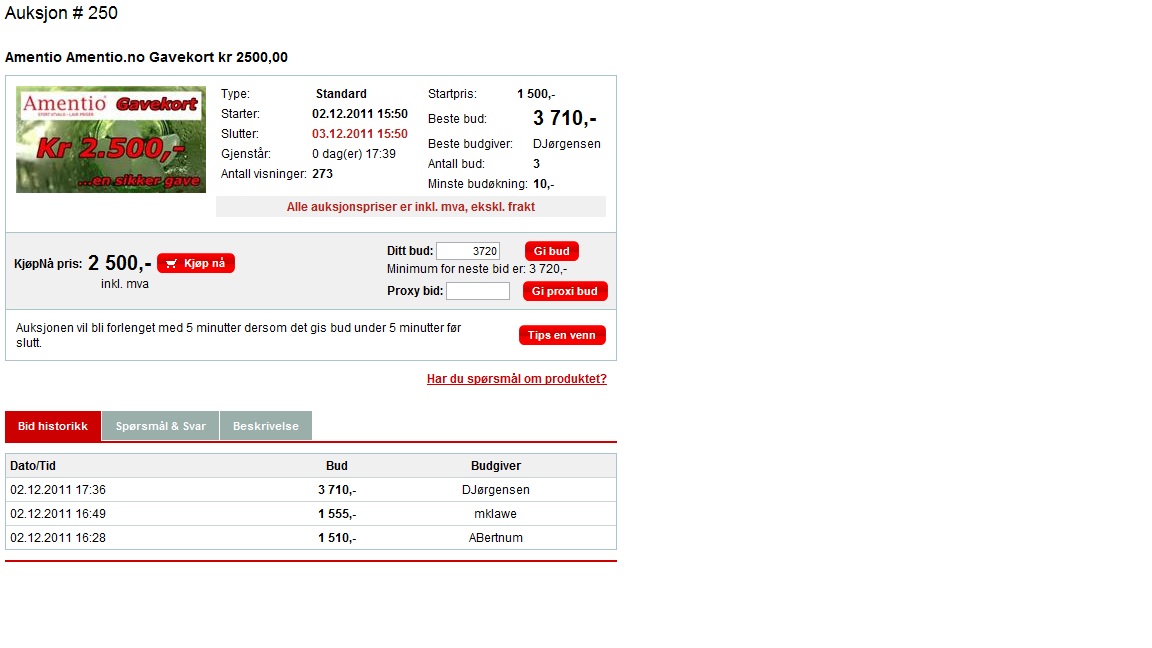Select bid row dated 02.12.2011 16:28
Screen dimensions: 1152x648
tap(311, 538)
